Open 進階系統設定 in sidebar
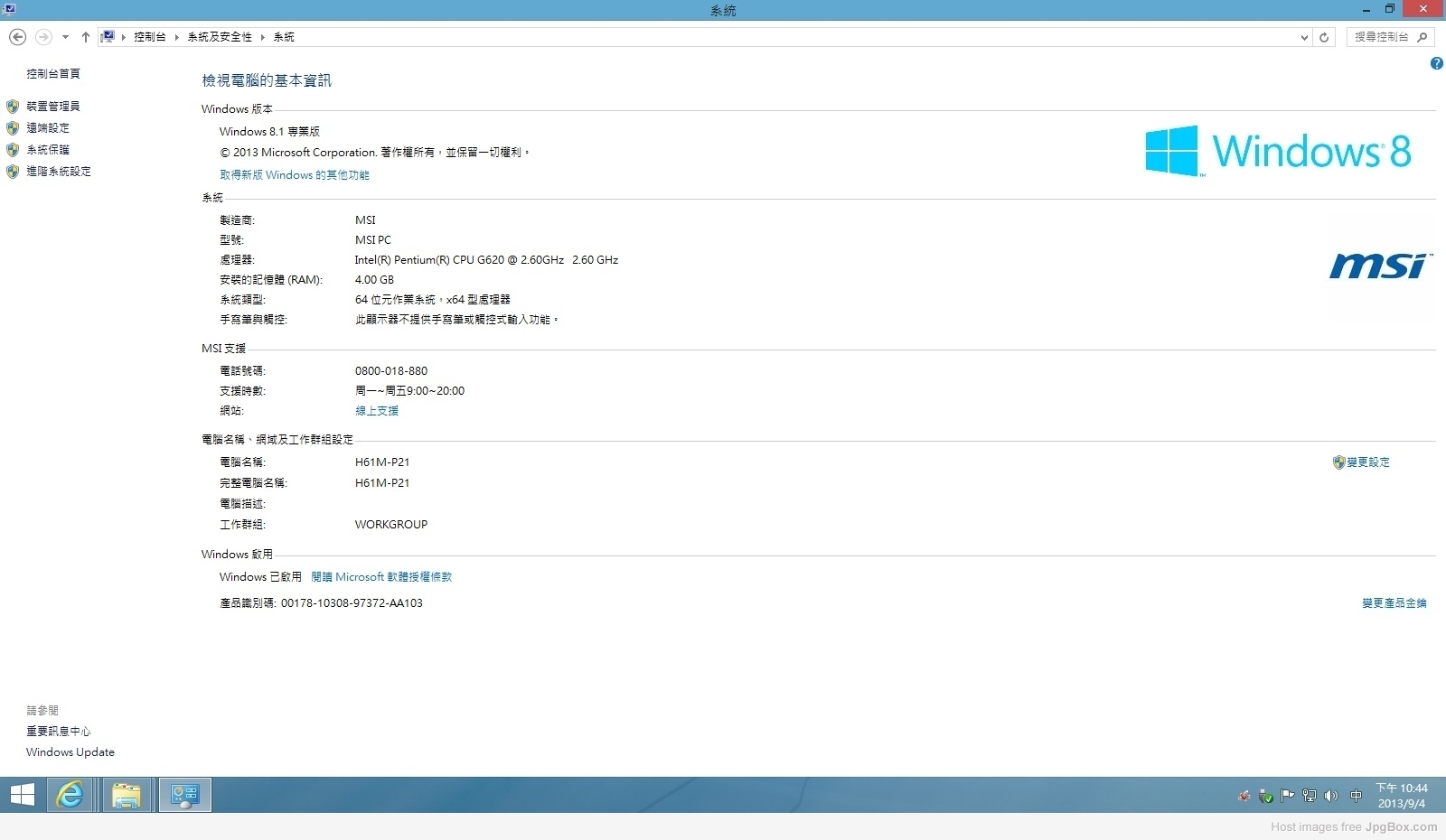The height and width of the screenshot is (840, 1446). coord(58,171)
